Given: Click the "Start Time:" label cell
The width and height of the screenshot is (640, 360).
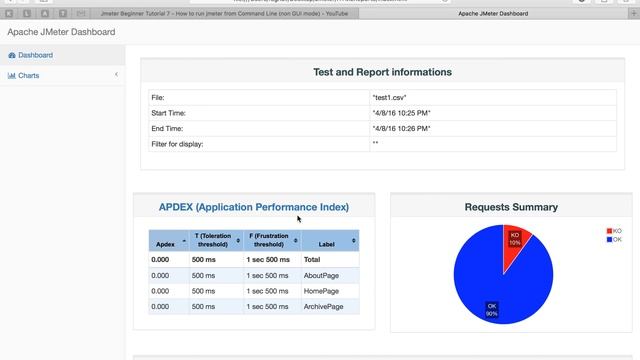Looking at the screenshot, I should click(259, 113).
